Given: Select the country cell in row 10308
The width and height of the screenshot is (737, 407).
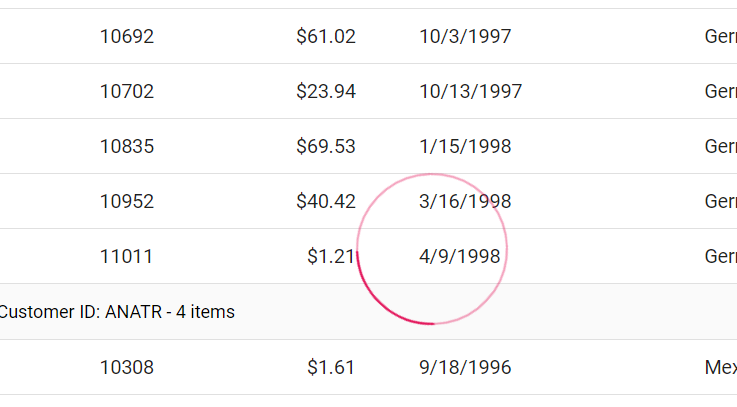Looking at the screenshot, I should pyautogui.click(x=721, y=368).
